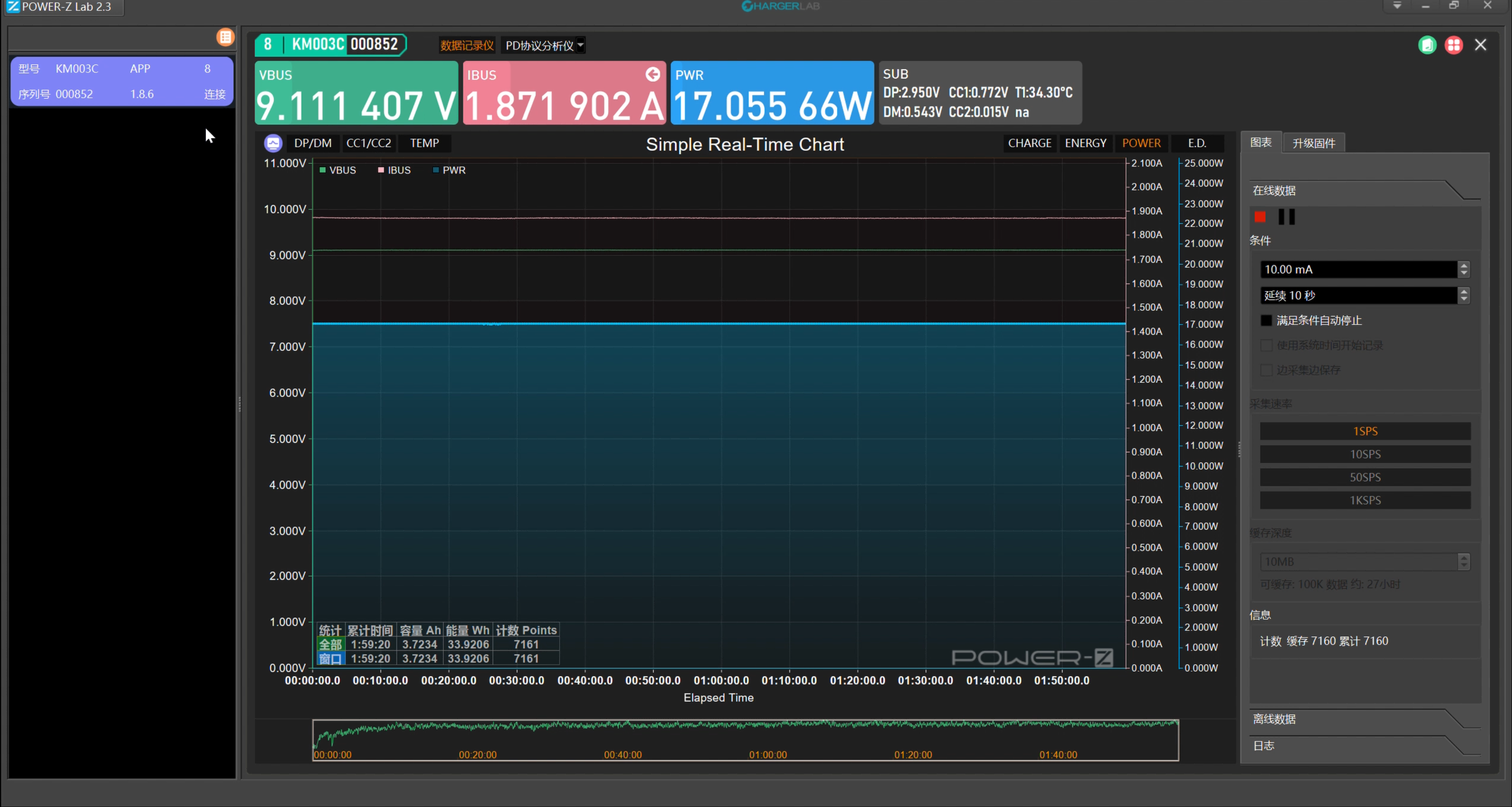
Task: Open the PD协议分析仪 dropdown
Action: 580,45
